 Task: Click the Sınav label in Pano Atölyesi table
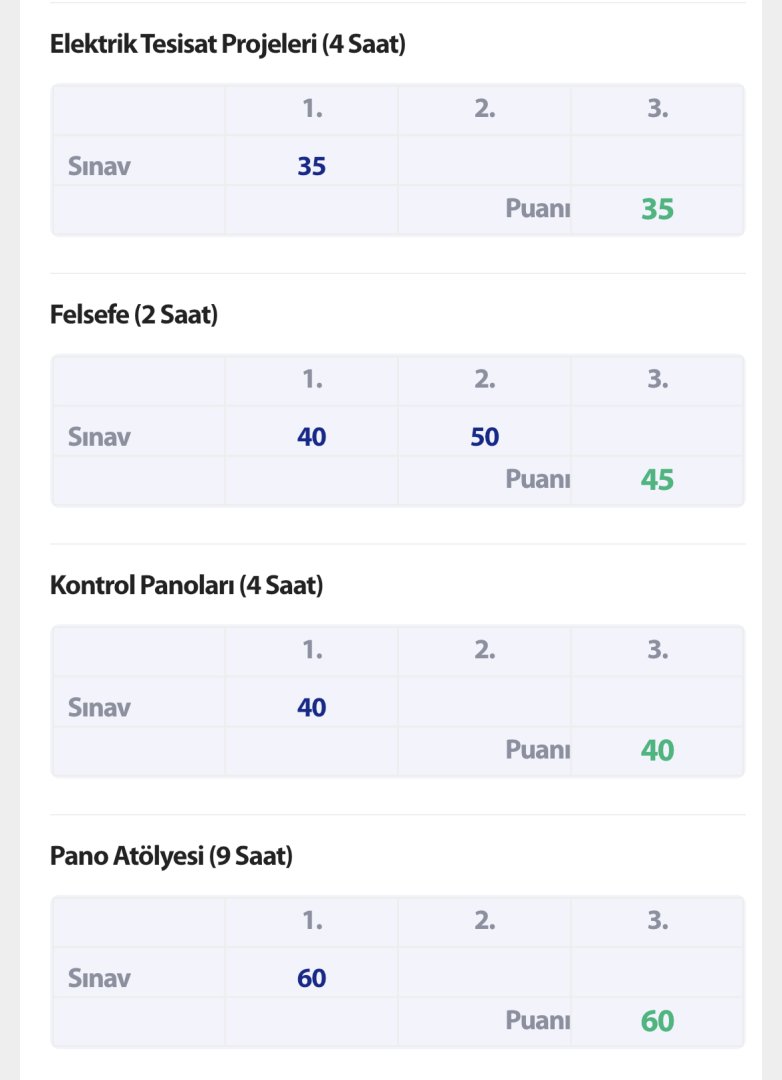click(x=99, y=978)
